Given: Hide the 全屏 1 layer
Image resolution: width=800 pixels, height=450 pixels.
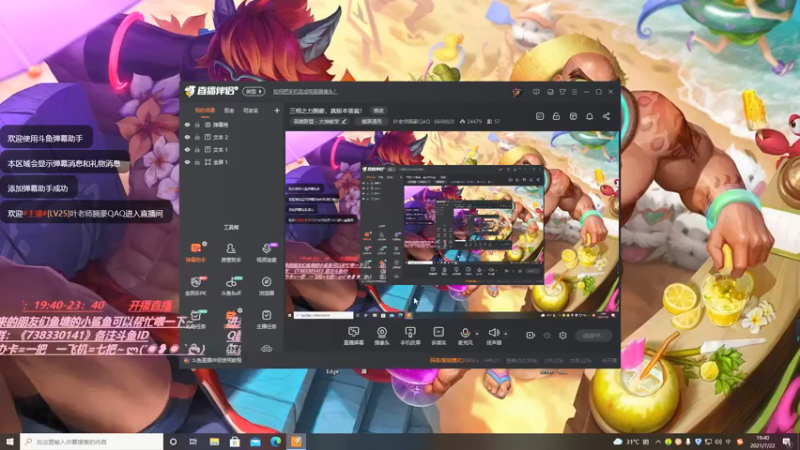Looking at the screenshot, I should [187, 162].
